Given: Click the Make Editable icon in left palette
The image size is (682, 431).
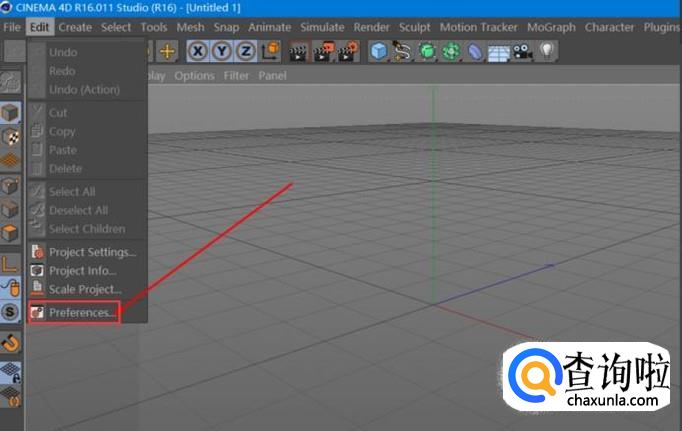Looking at the screenshot, I should (x=10, y=82).
